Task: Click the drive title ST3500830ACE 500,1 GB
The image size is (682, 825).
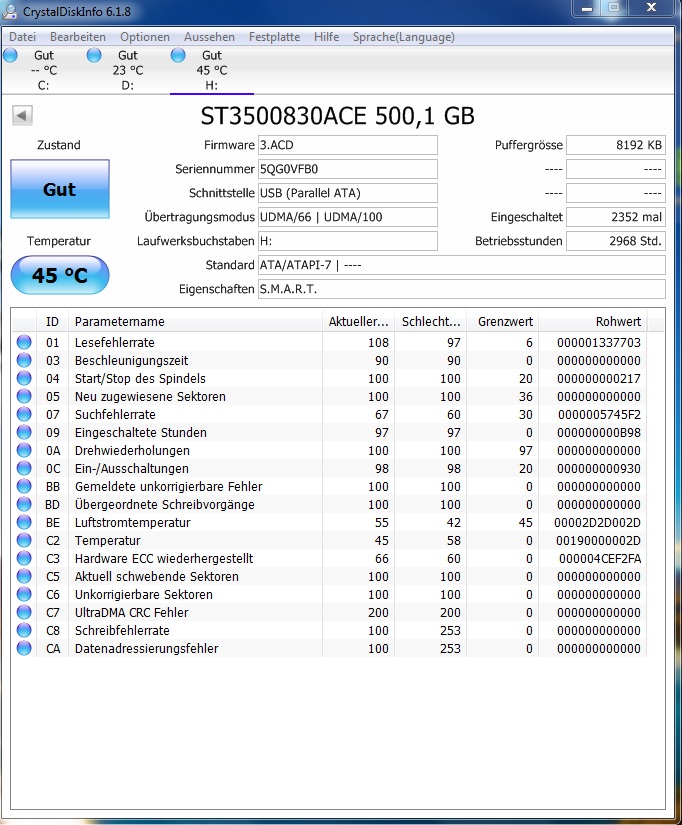Action: (x=337, y=116)
